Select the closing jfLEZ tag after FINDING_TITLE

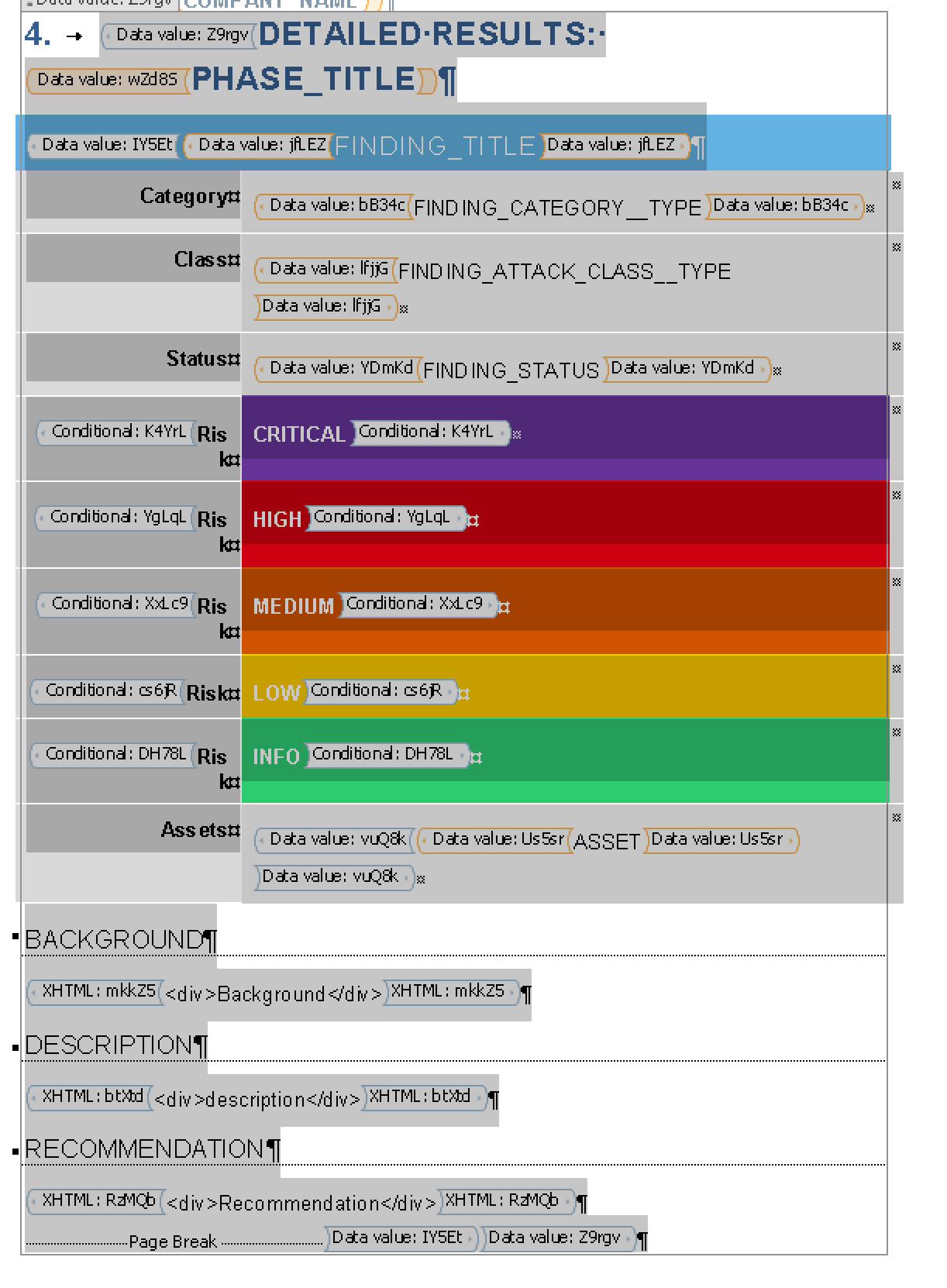615,145
